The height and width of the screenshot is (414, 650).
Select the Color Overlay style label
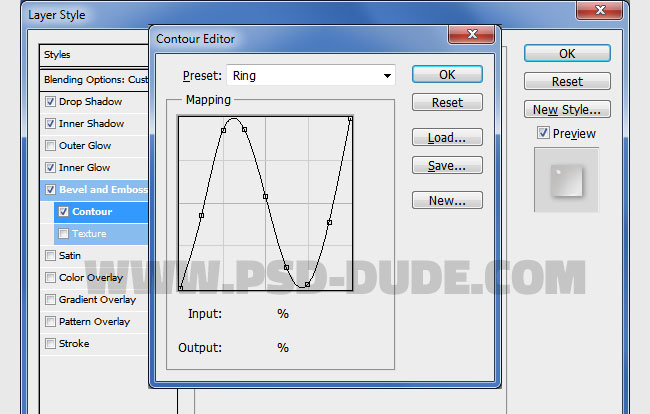[x=91, y=277]
